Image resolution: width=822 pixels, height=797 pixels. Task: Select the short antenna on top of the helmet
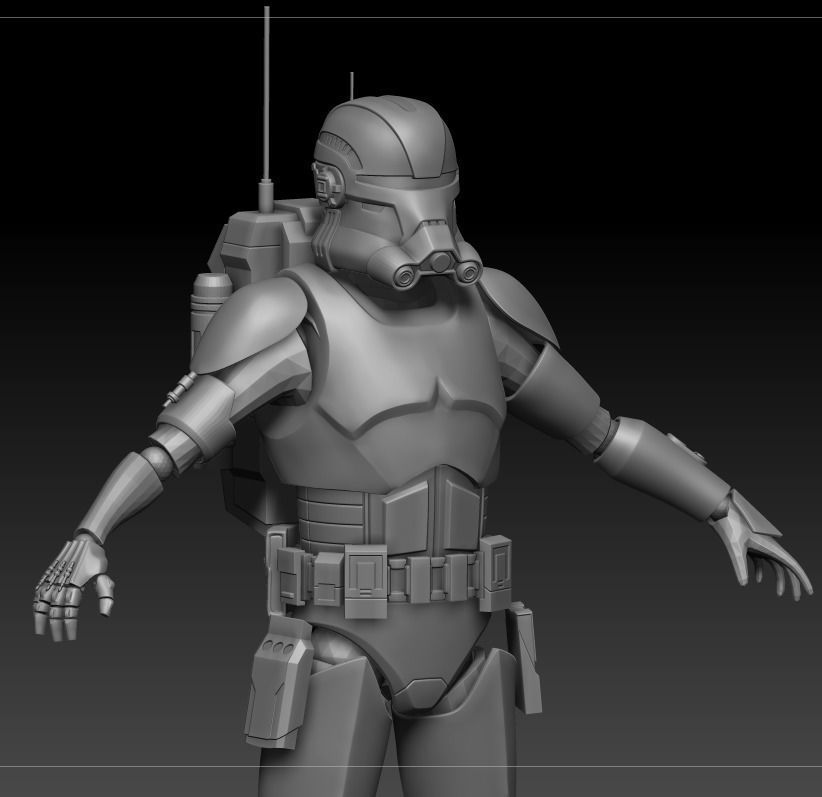tap(352, 85)
